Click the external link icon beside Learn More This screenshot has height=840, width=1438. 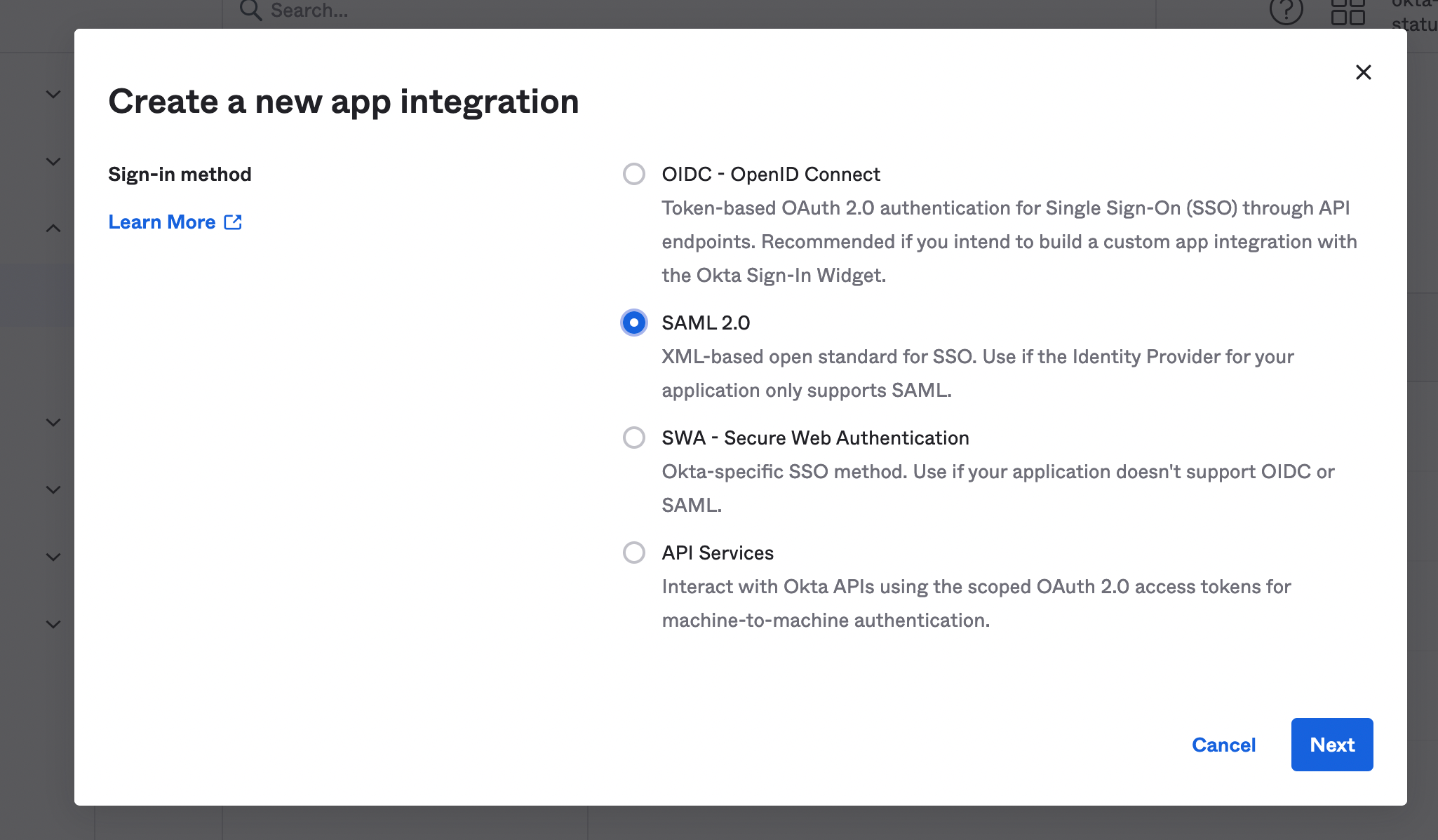[x=233, y=222]
